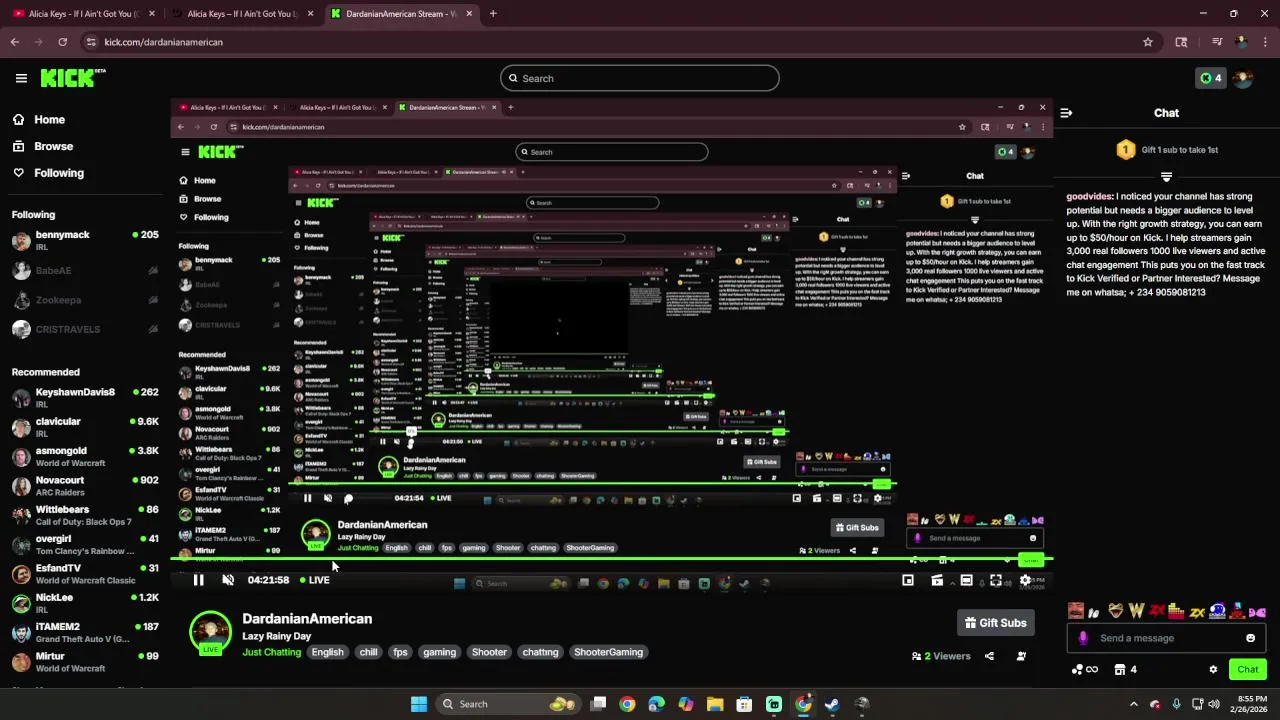Open the emoji picker in message box
The width and height of the screenshot is (1280, 720).
pos(1250,638)
